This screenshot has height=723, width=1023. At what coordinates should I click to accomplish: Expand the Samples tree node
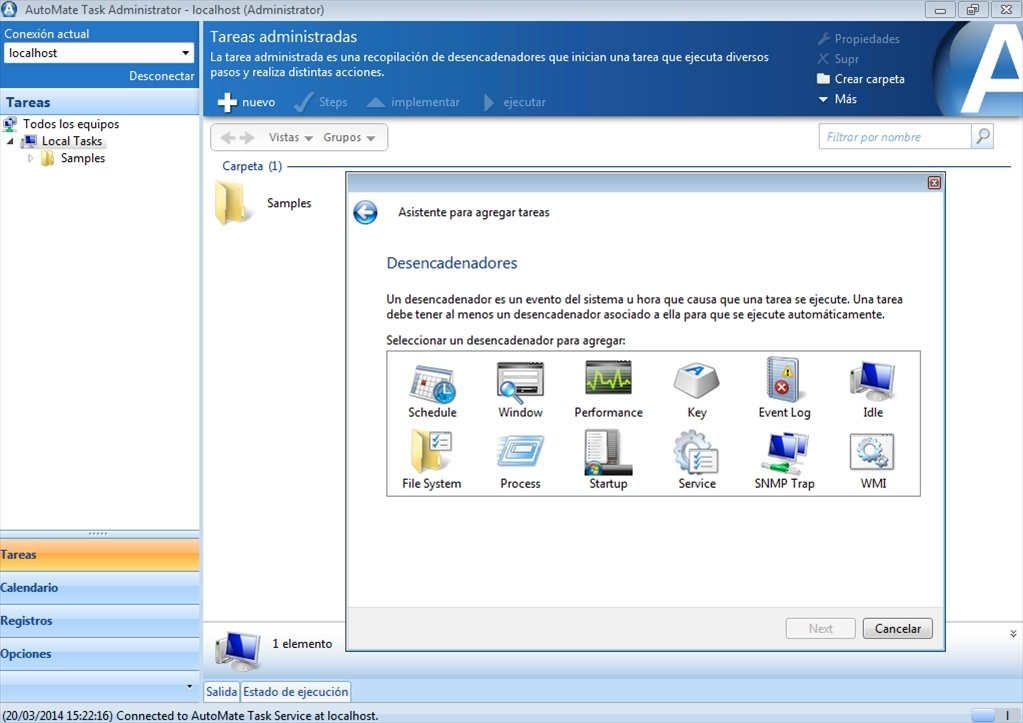30,158
